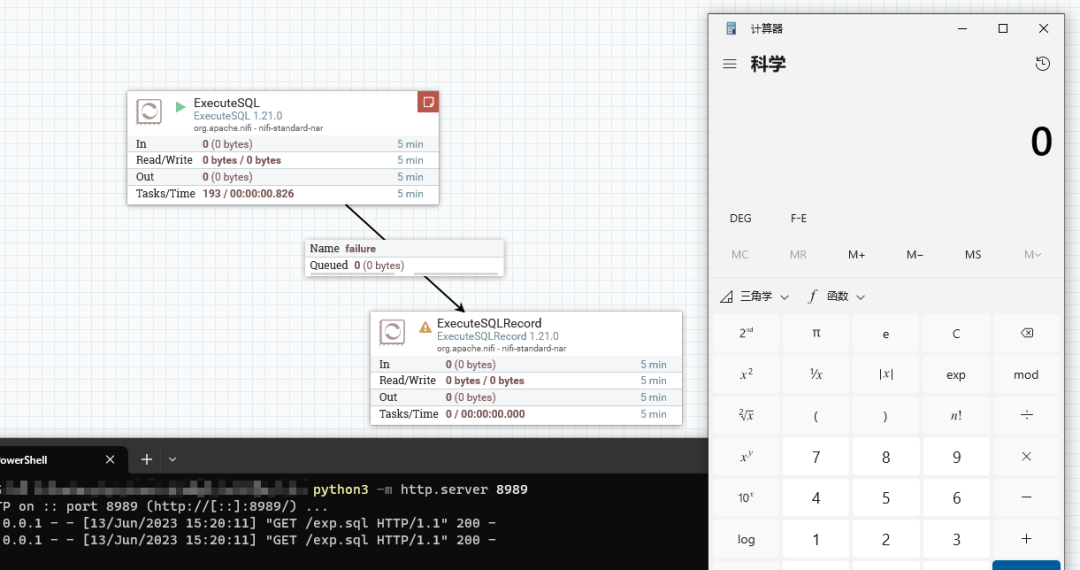Click digit 5 on calculator
The width and height of the screenshot is (1080, 570).
pos(886,497)
